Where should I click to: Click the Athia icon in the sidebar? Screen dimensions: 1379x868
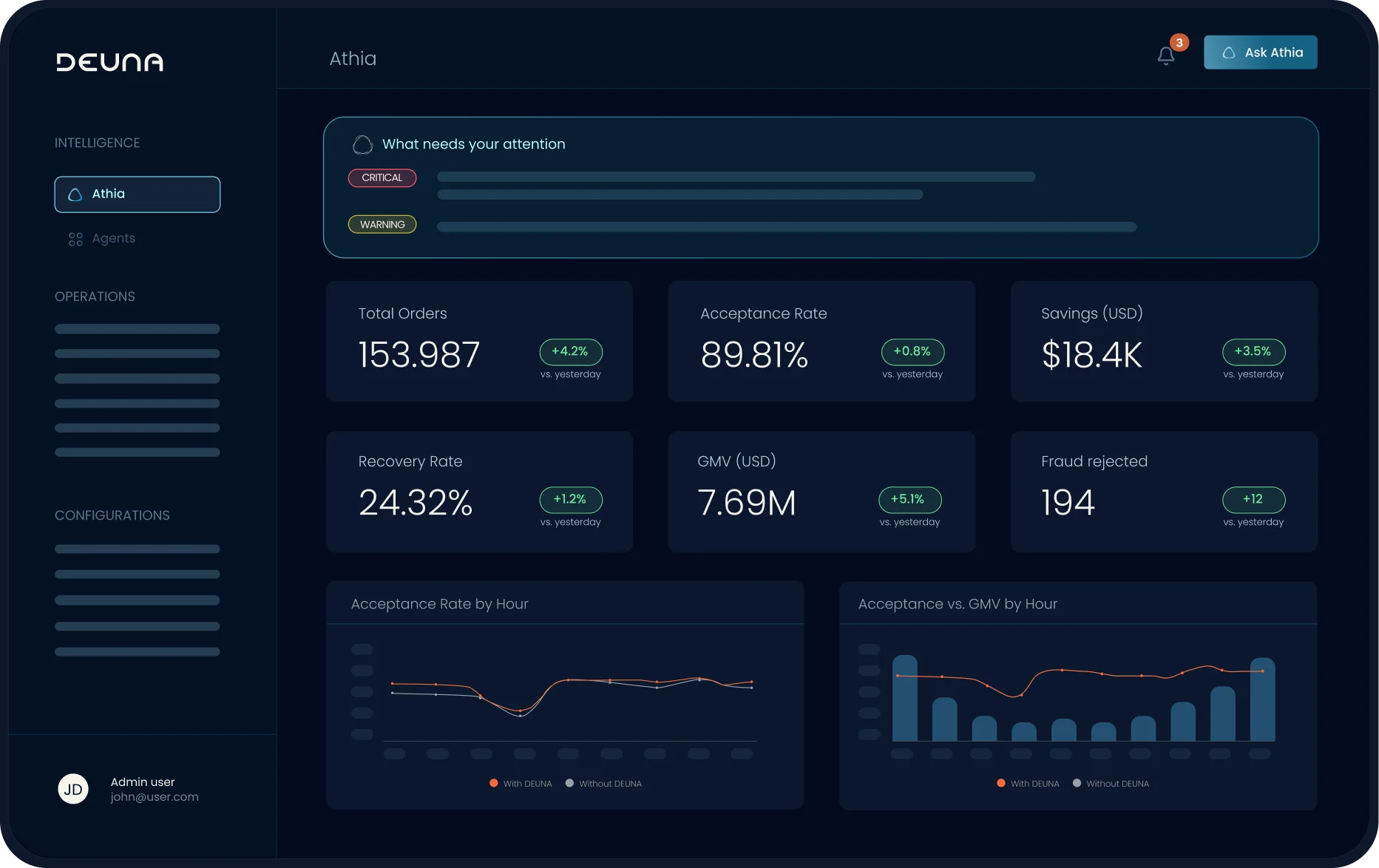click(75, 194)
